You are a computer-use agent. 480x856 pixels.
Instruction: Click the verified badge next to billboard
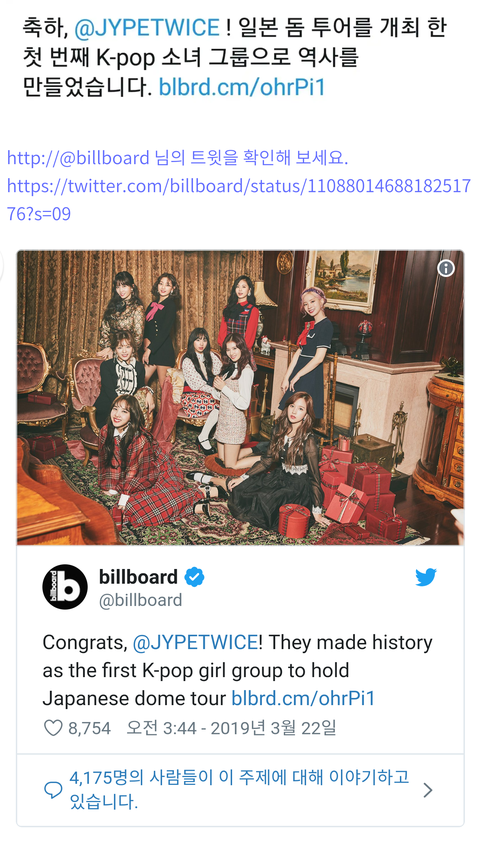(x=194, y=577)
